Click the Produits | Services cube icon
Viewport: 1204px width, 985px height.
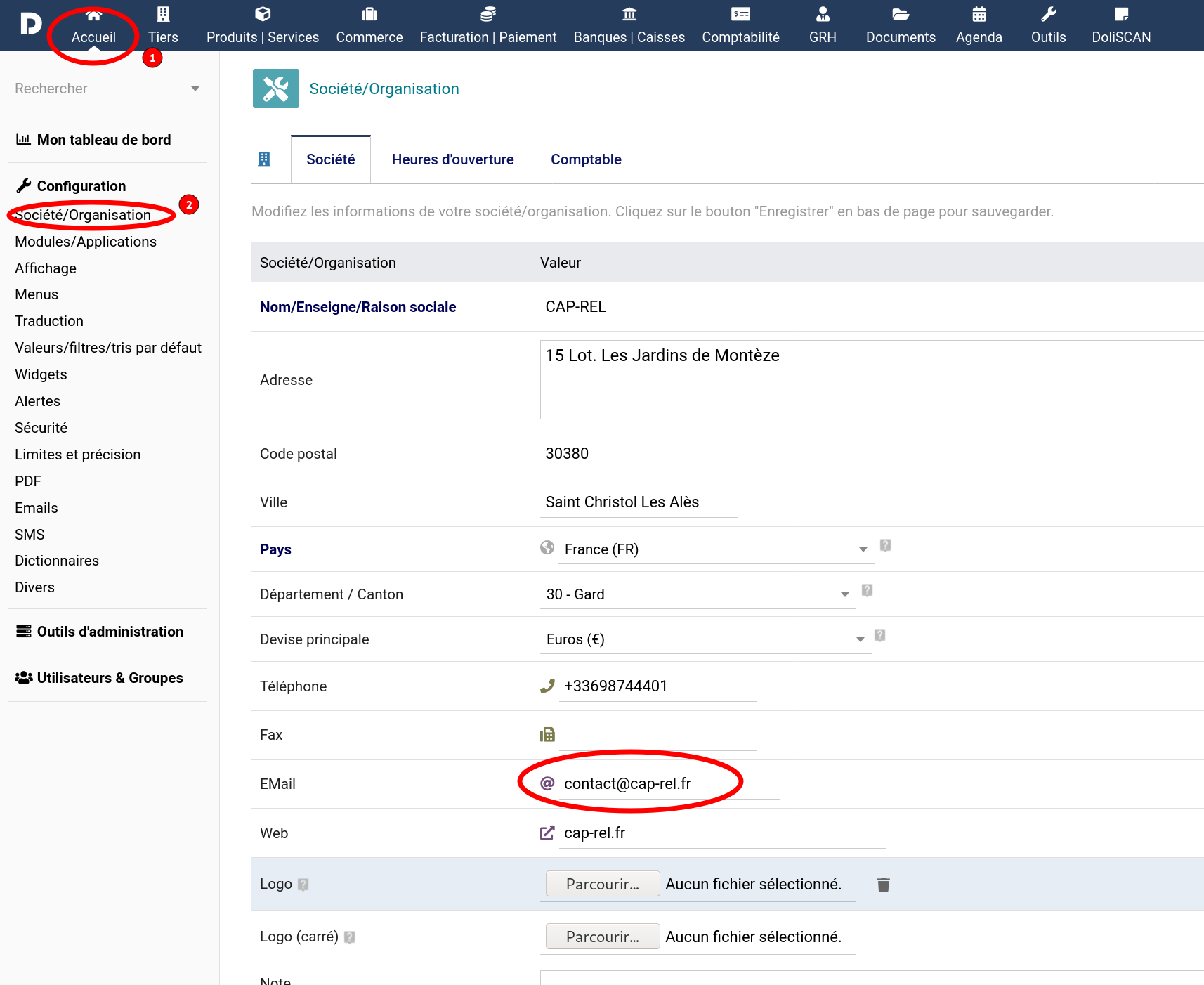pyautogui.click(x=263, y=14)
